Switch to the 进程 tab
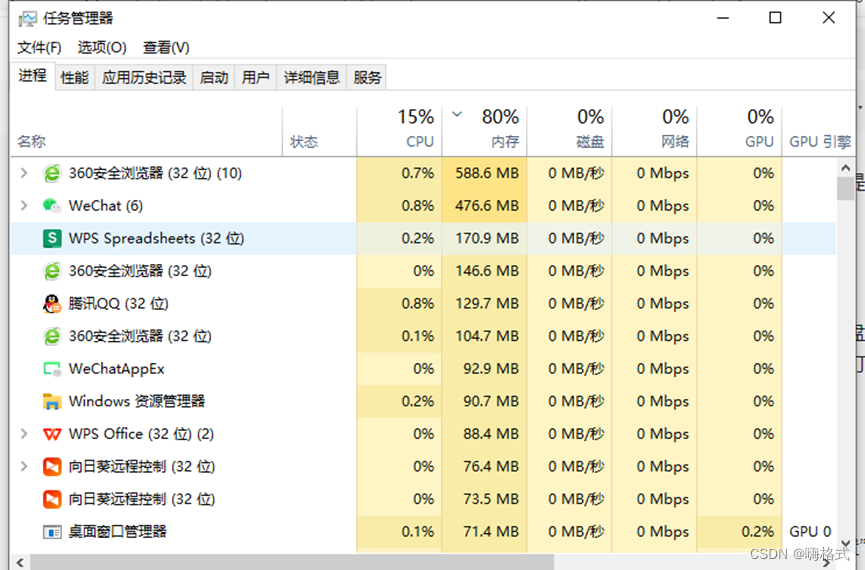This screenshot has height=570, width=865. pyautogui.click(x=33, y=76)
